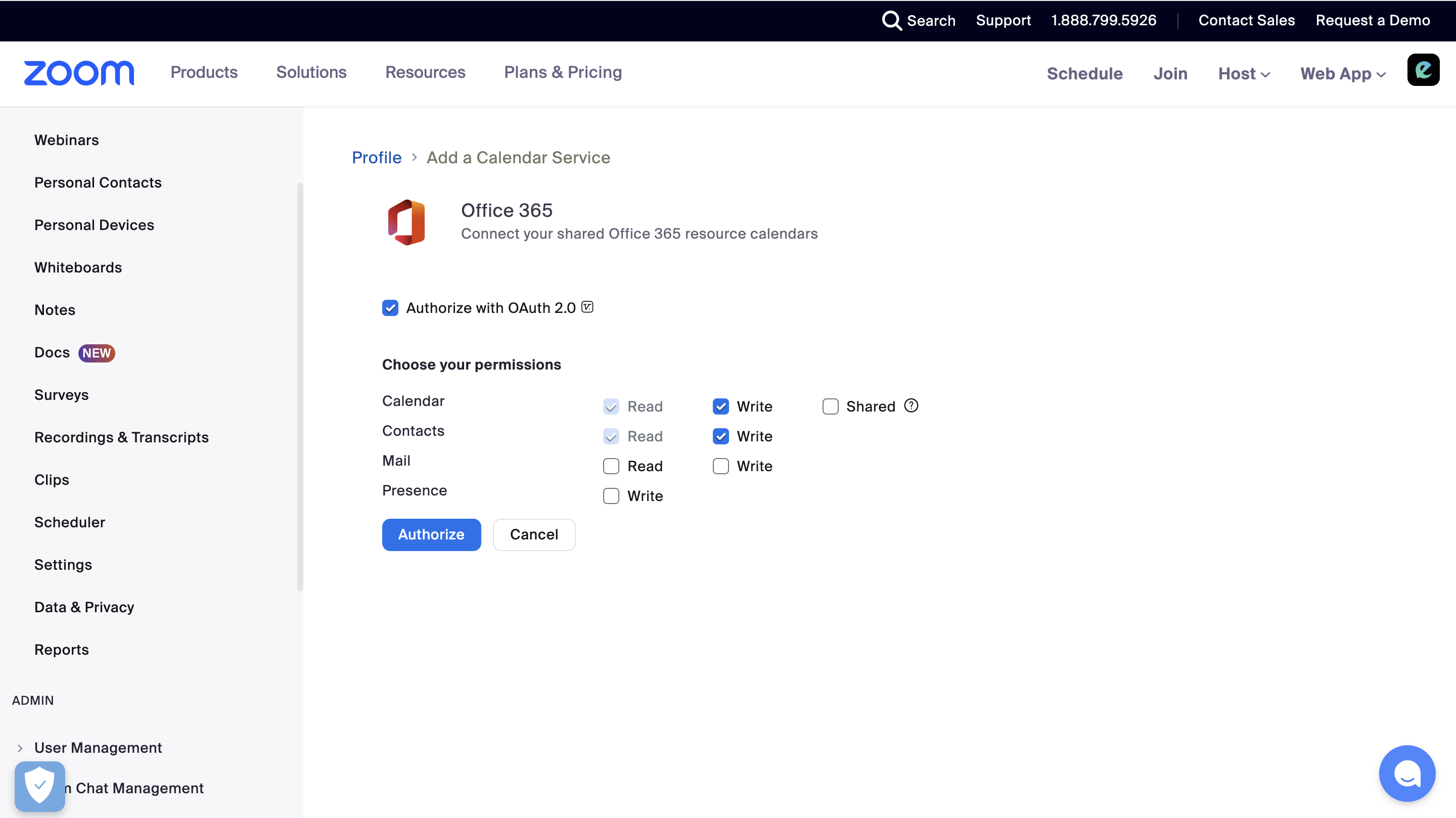
Task: Click the Office 365 logo
Action: pyautogui.click(x=406, y=221)
